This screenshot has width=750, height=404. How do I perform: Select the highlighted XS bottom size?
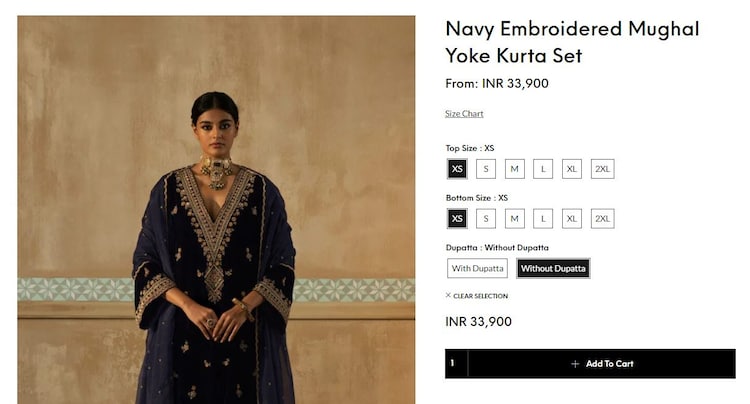pos(457,218)
